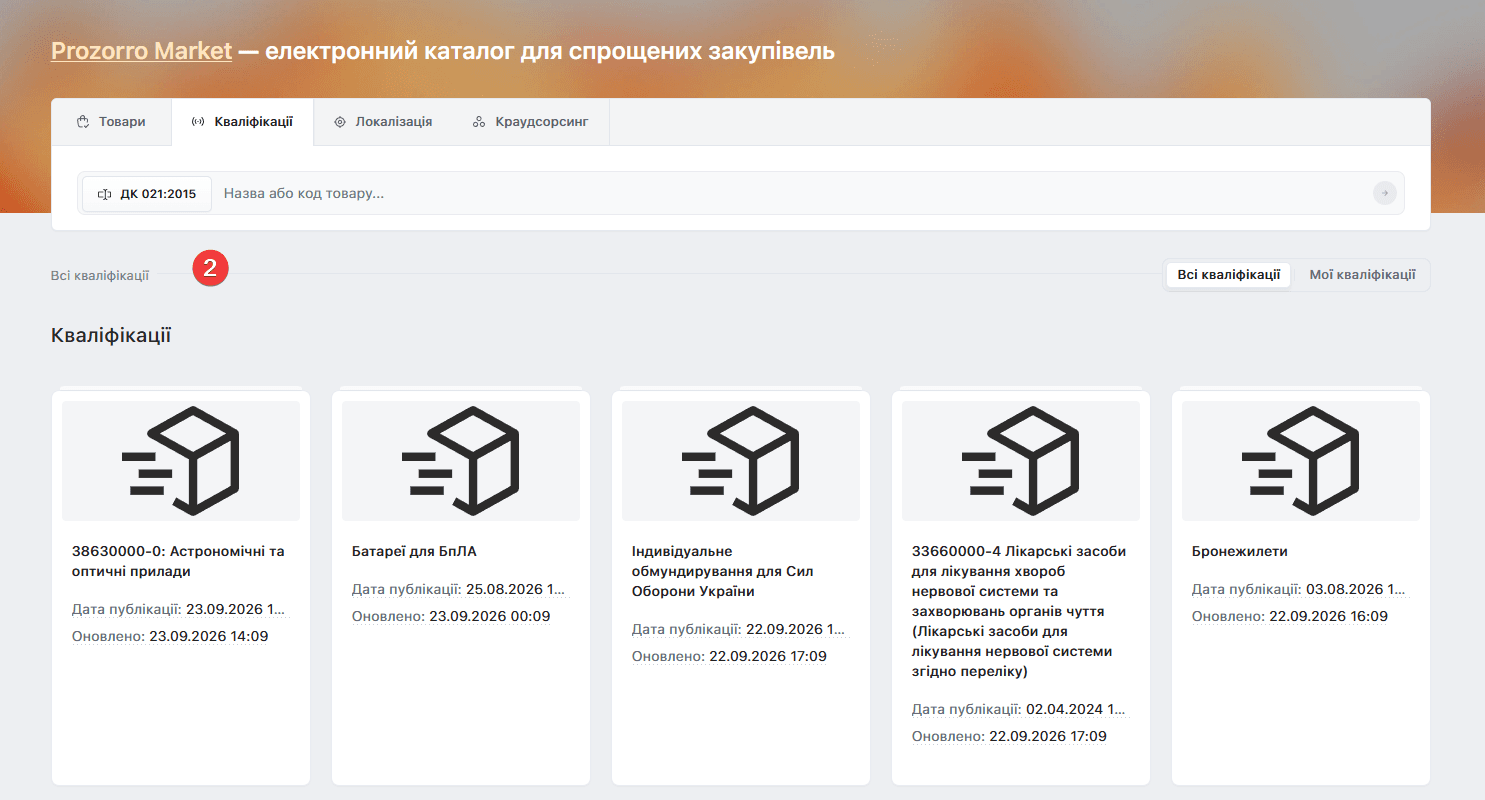
Task: Click the Індивідуальне обмундирування card package image
Action: pos(741,461)
